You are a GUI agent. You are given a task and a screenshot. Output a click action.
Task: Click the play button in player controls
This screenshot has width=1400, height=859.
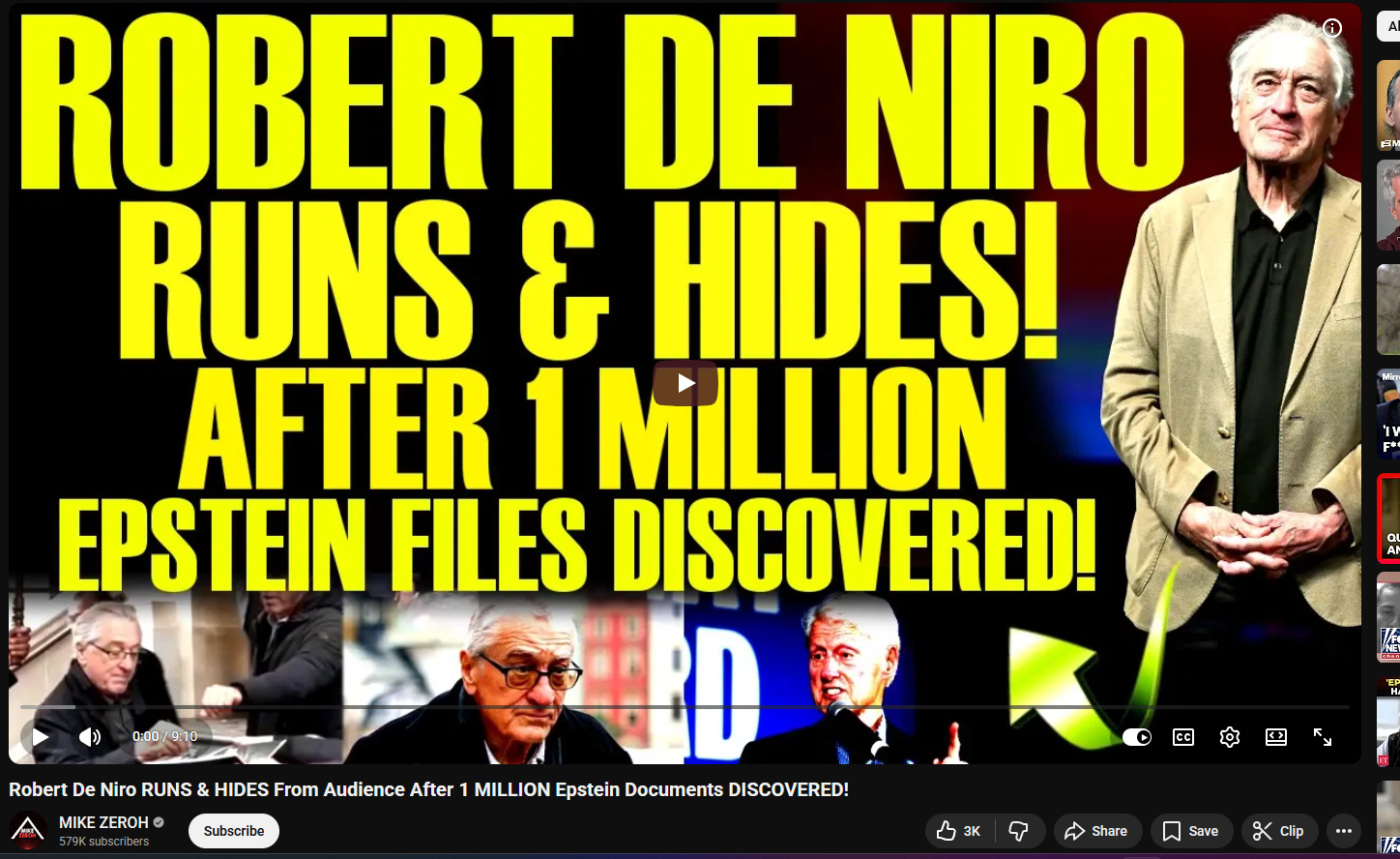(40, 737)
